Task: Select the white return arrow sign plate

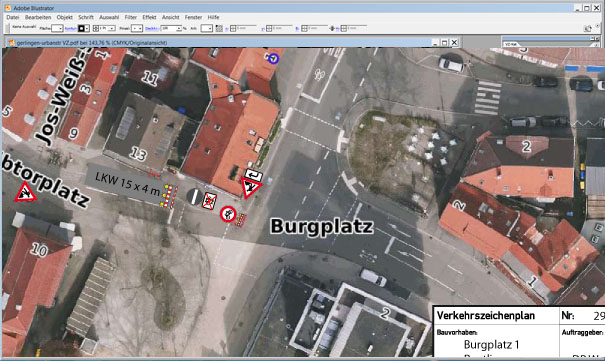Action: [253, 175]
